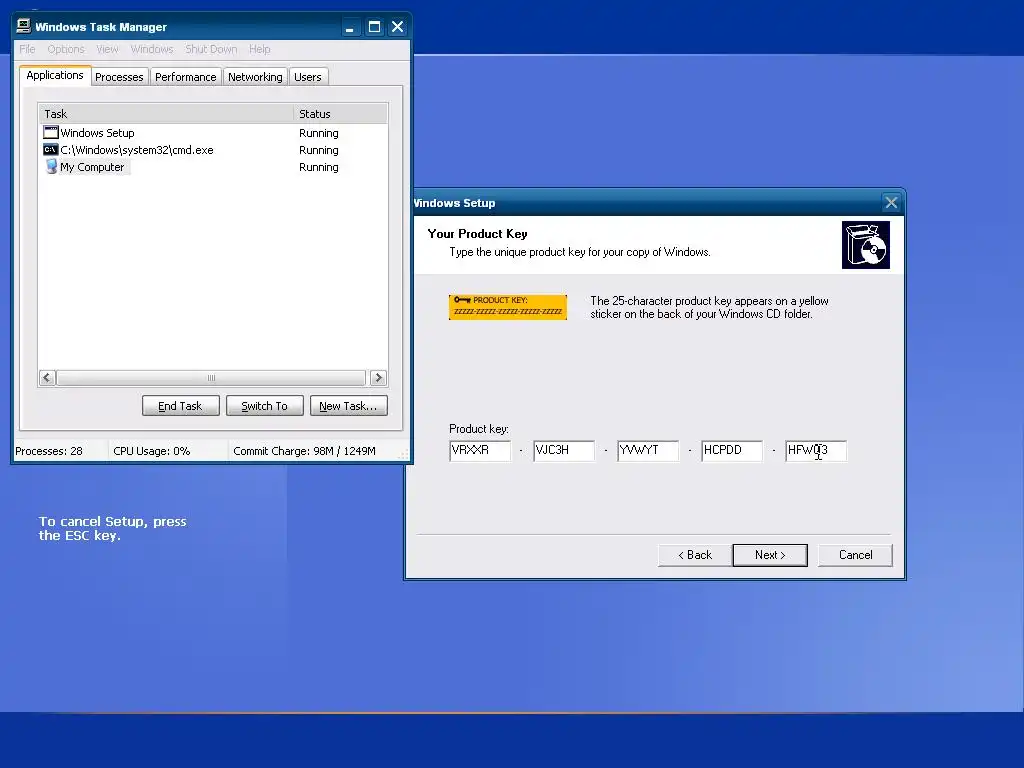The width and height of the screenshot is (1024, 768).
Task: Sort by the Status column header
Action: tap(340, 114)
